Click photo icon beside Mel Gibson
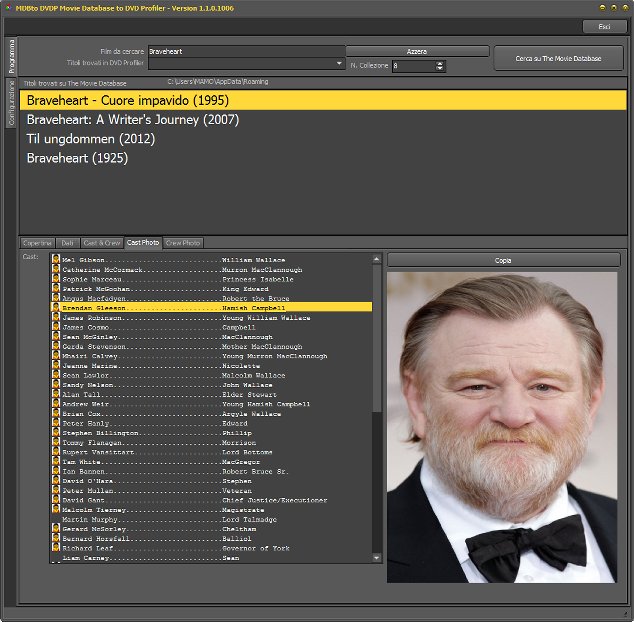This screenshot has height=622, width=634. point(56,259)
